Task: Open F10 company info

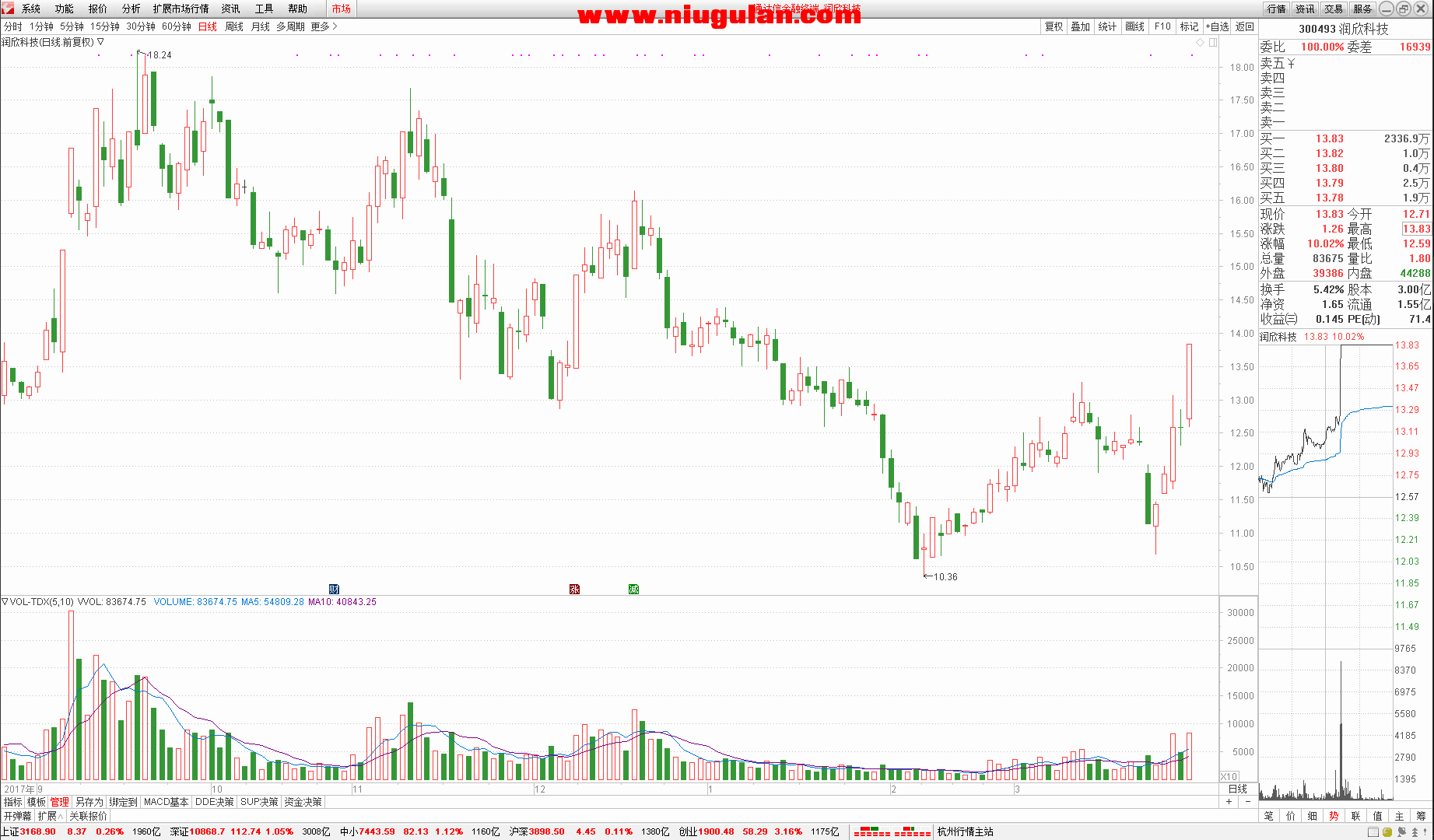Action: tap(1162, 26)
